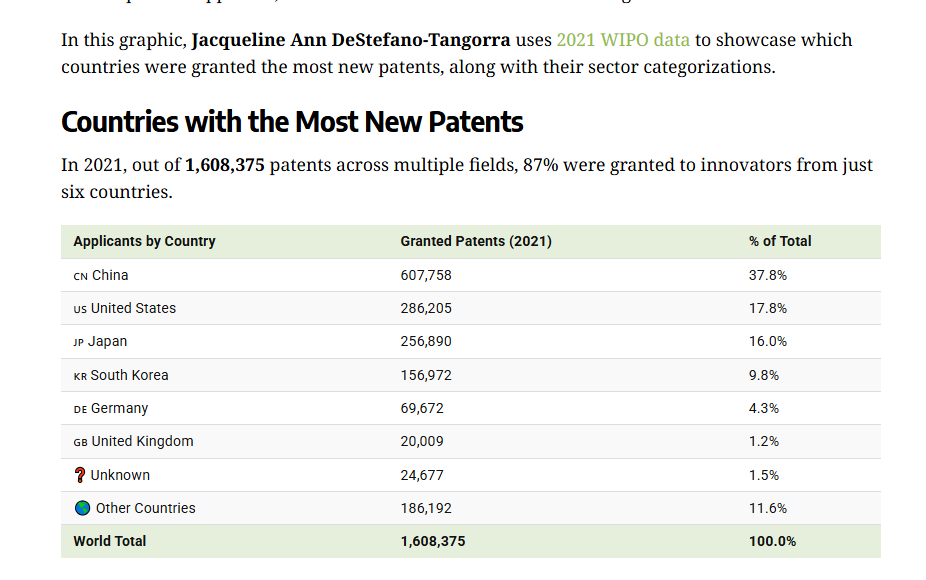
Task: Click the red question mark icon
Action: click(81, 475)
